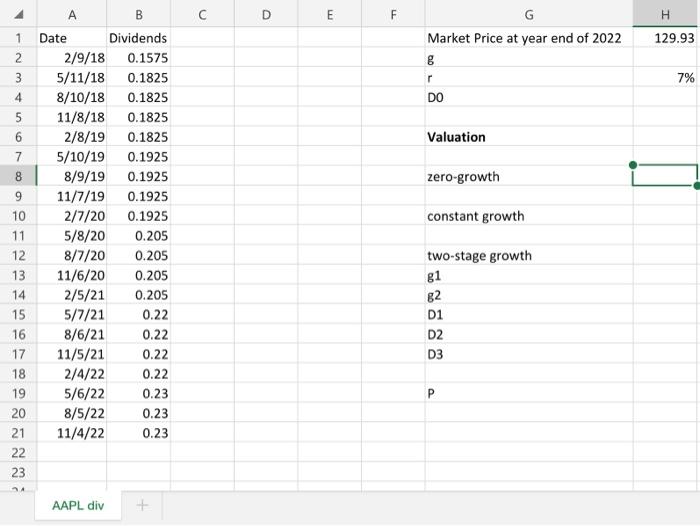Select column E header
700x526 pixels.
pos(329,14)
